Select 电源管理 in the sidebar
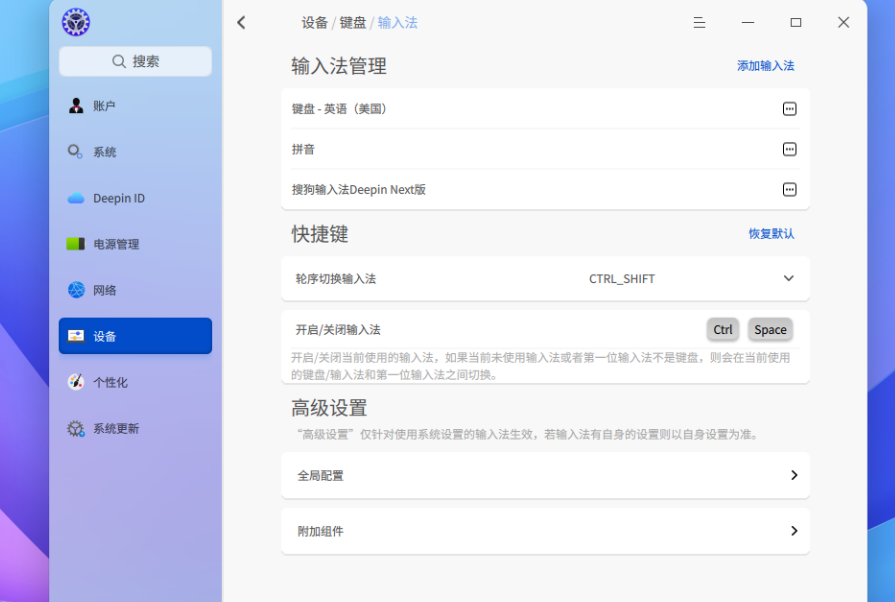895x602 pixels. [135, 244]
